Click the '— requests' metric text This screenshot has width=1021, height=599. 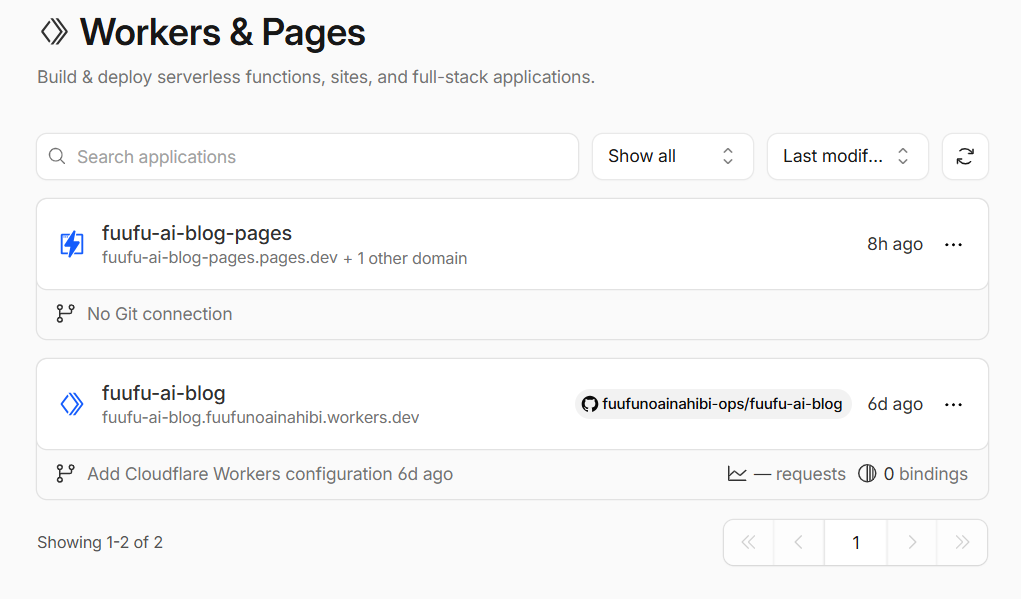(x=800, y=474)
